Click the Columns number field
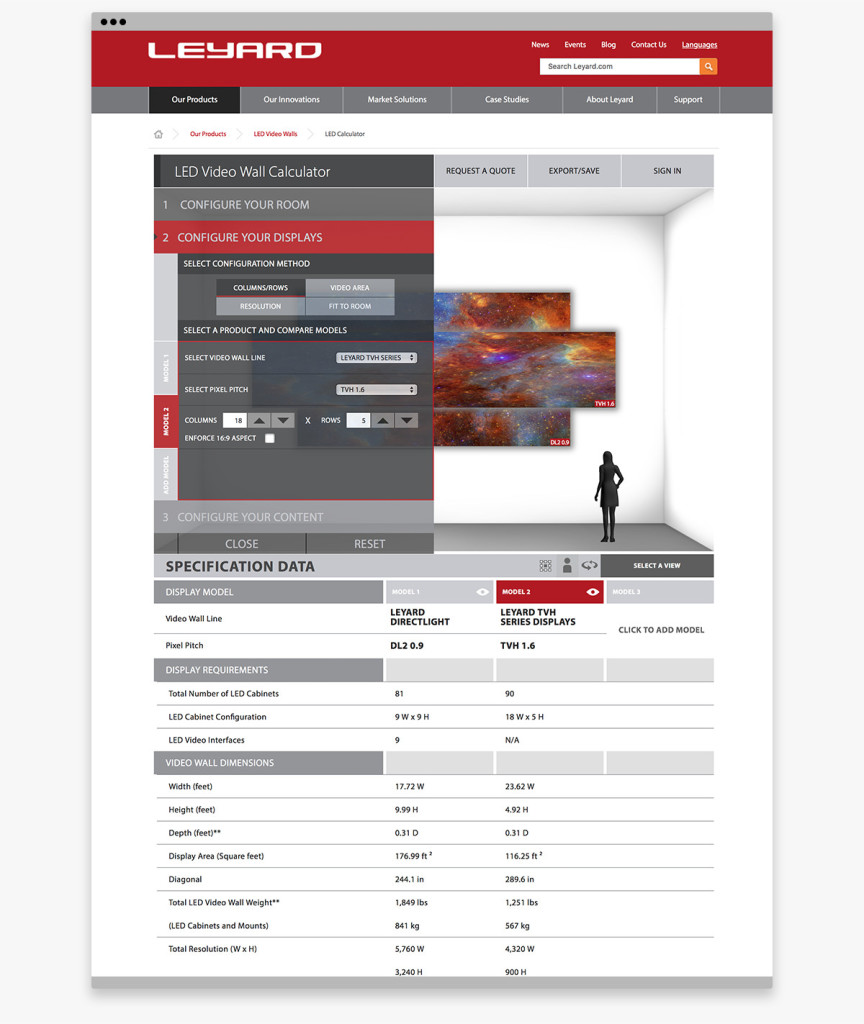This screenshot has height=1024, width=864. pyautogui.click(x=234, y=421)
